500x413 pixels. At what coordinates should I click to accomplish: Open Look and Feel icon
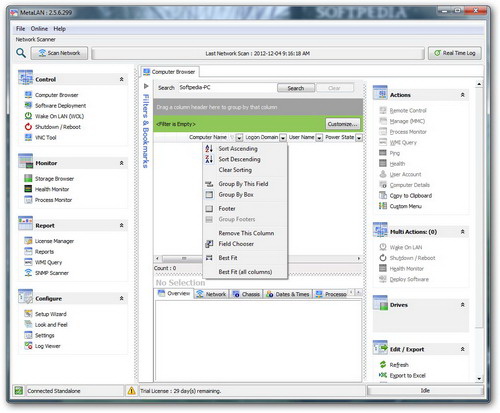coord(28,324)
